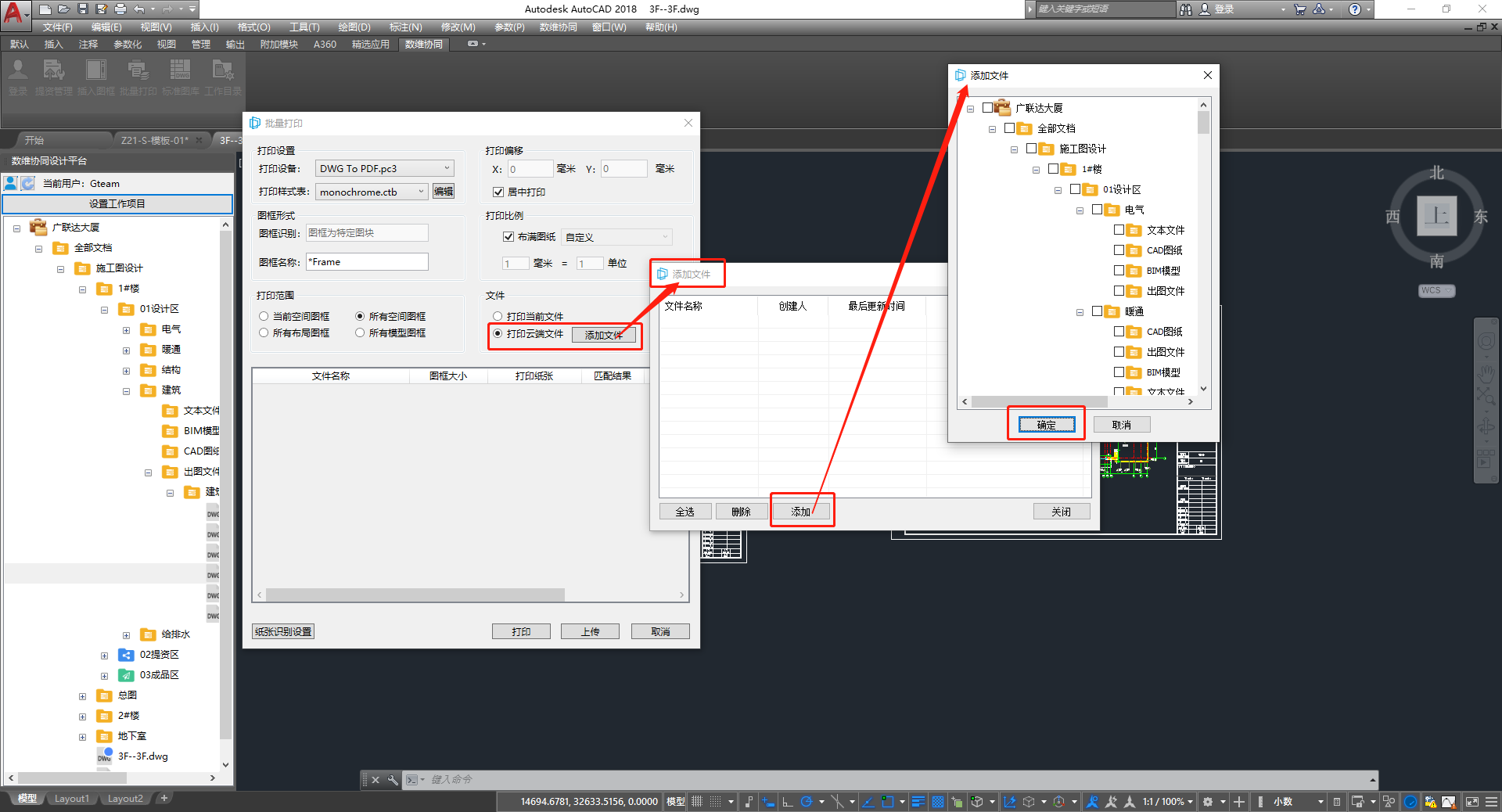Toggle transparency display in status bar
This screenshot has height=812, width=1502.
click(937, 801)
